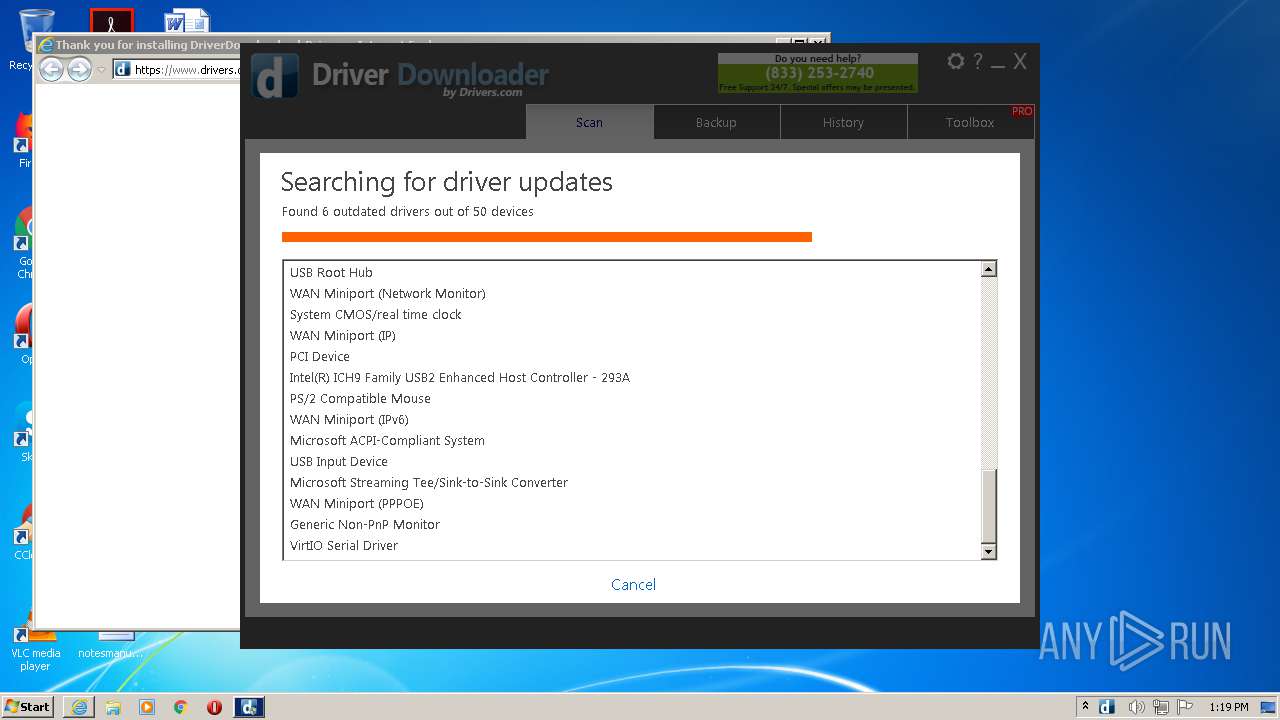Open the help question mark icon
The width and height of the screenshot is (1280, 720).
[978, 62]
